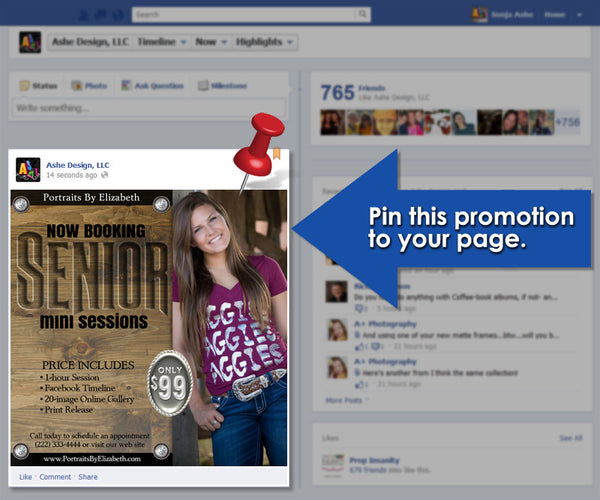Expand the Now dropdown
600x500 pixels.
tap(211, 42)
